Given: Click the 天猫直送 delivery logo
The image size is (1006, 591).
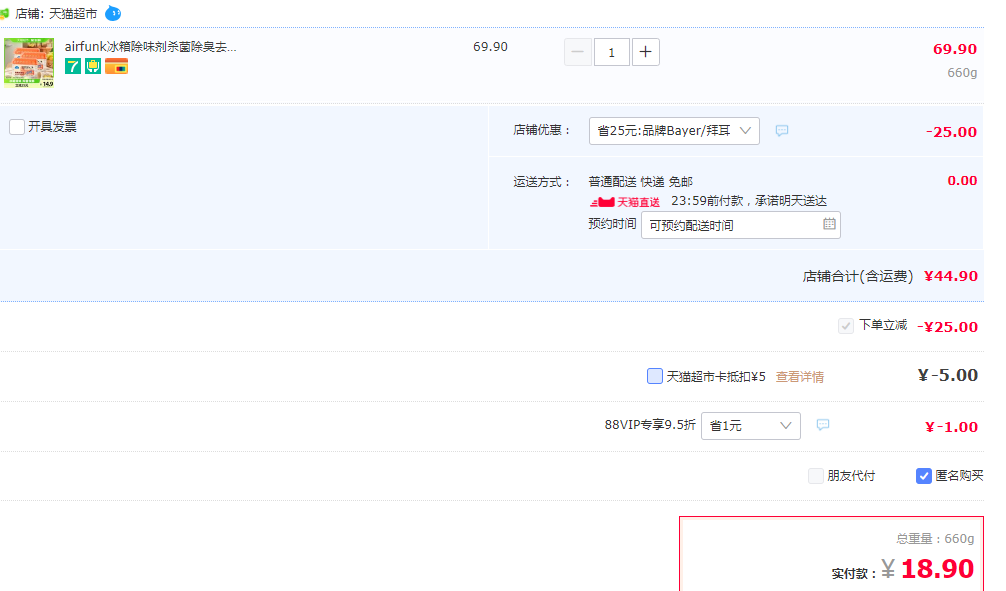Looking at the screenshot, I should (x=625, y=202).
